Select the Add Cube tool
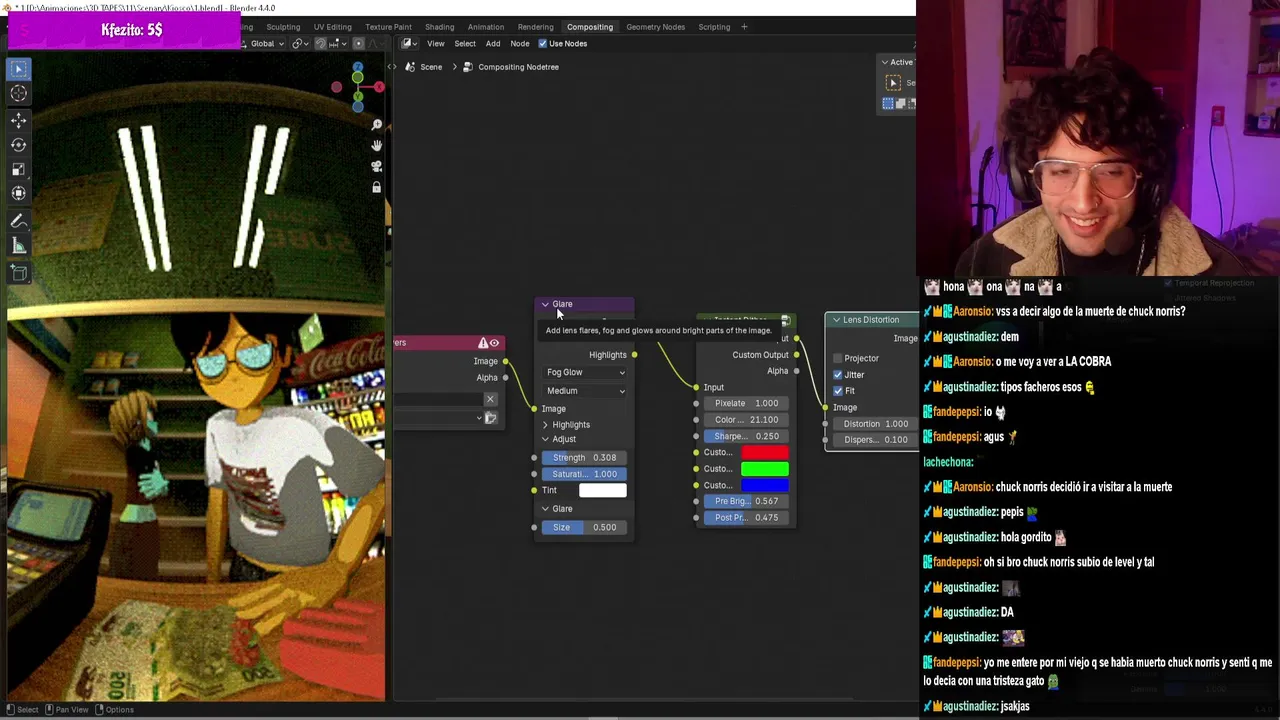The height and width of the screenshot is (720, 1280). click(x=19, y=272)
